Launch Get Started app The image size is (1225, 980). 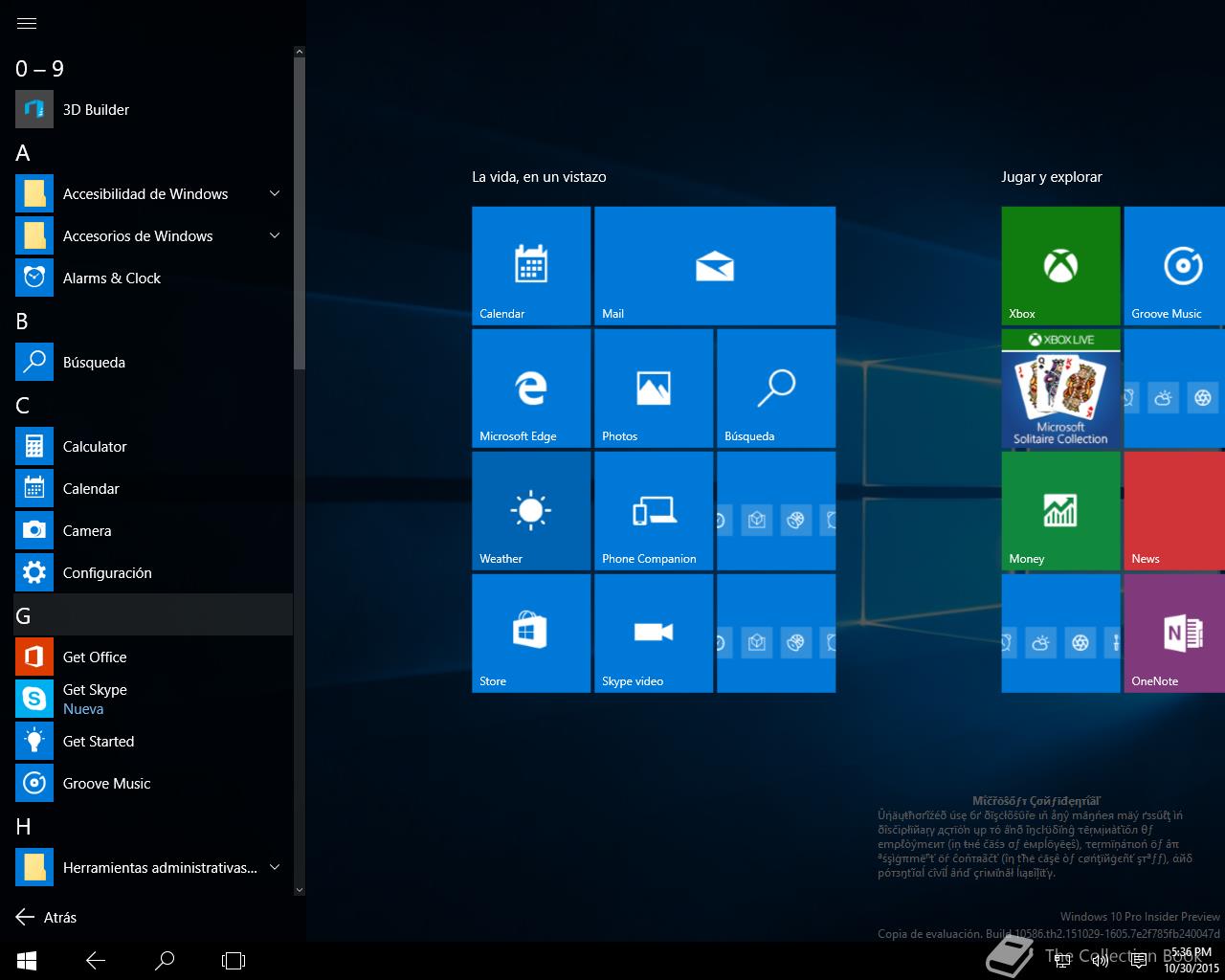[x=153, y=741]
